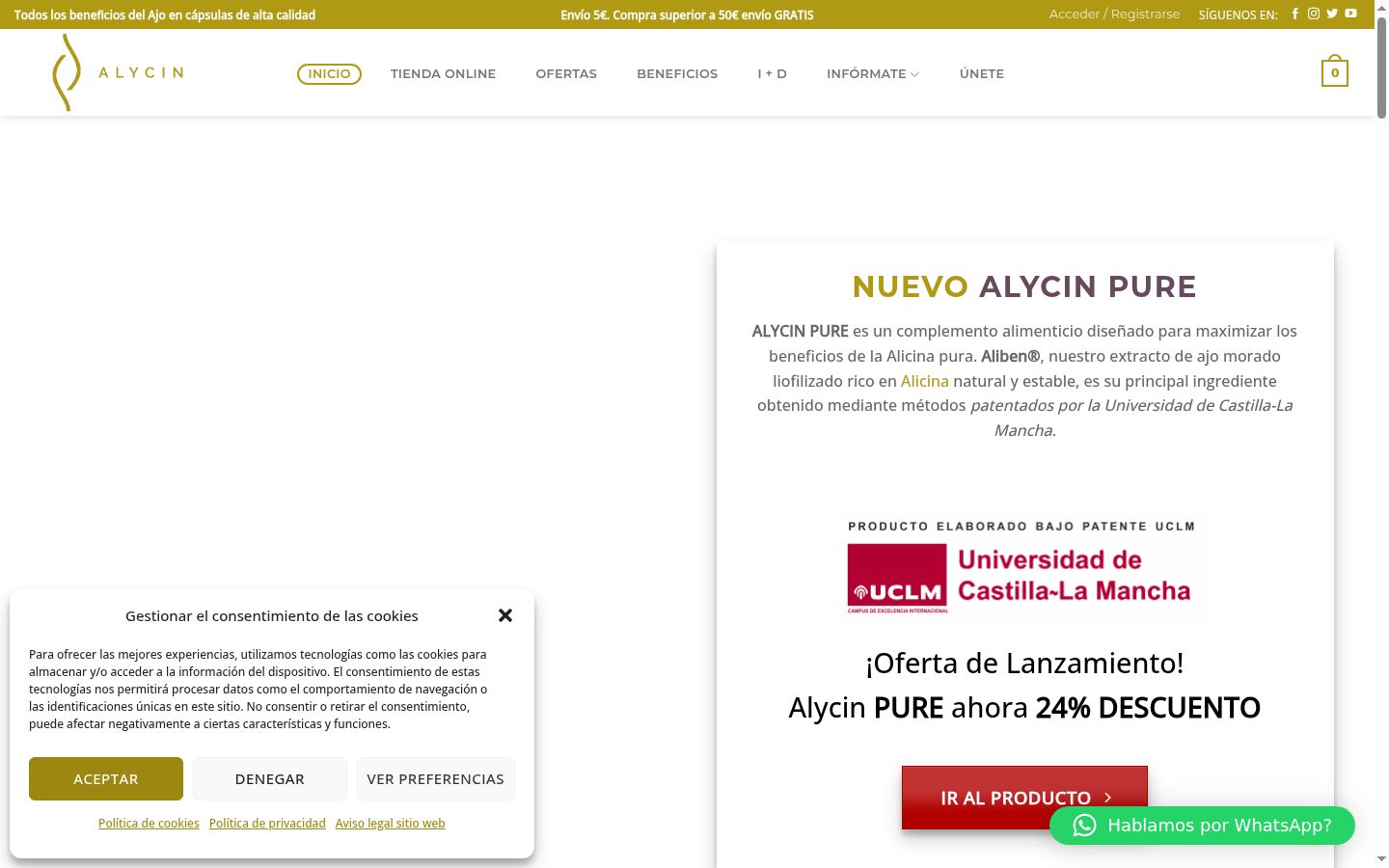
Task: Click the 'SÍGUENOS EN:' label
Action: pos(1239,14)
